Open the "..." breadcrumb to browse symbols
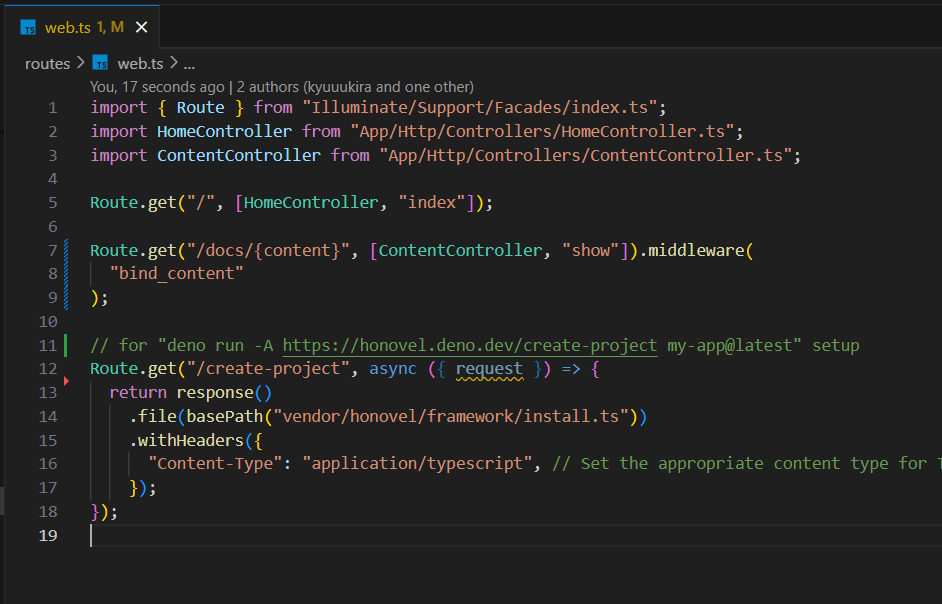Screen dimensions: 942x604 tap(188, 62)
